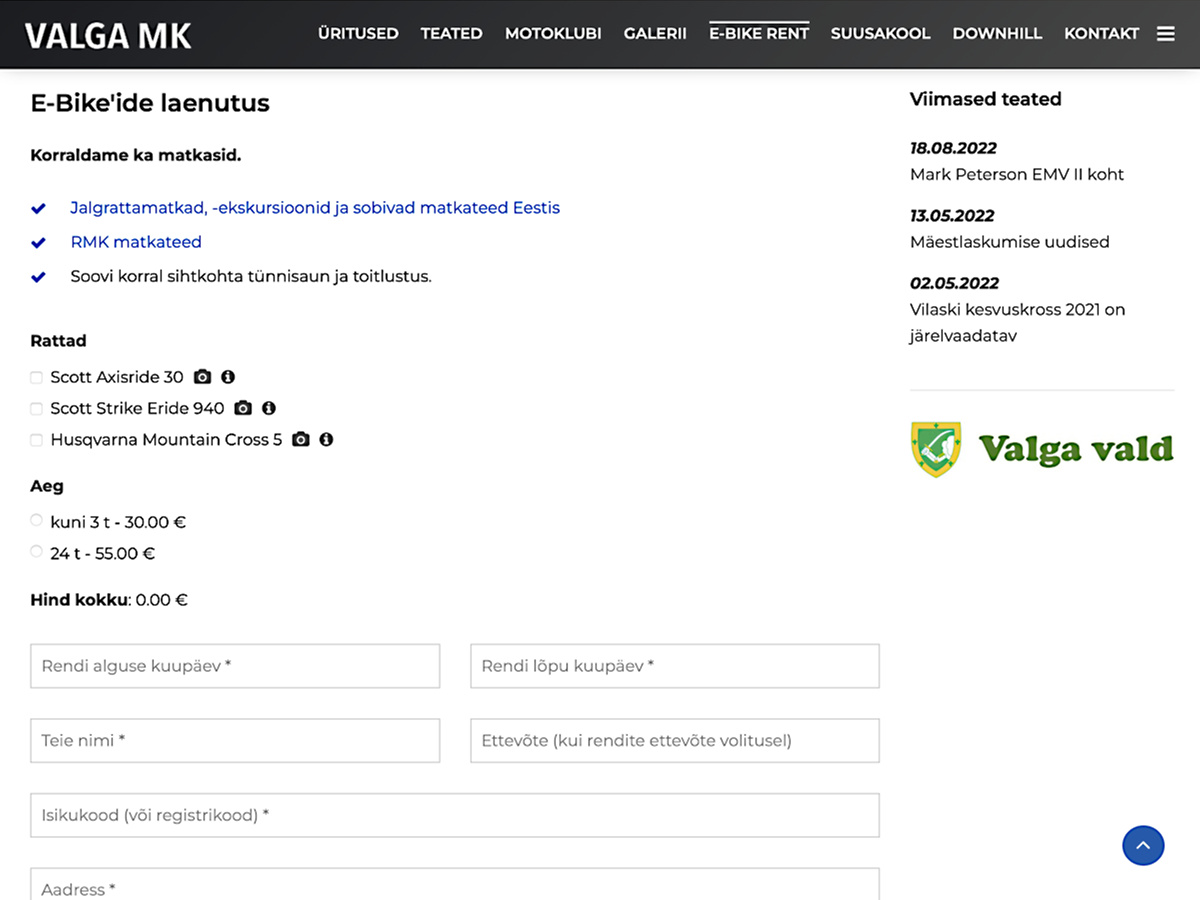The height and width of the screenshot is (900, 1200).
Task: Open photo of Scott Strike Eride 940
Action: pyautogui.click(x=243, y=408)
